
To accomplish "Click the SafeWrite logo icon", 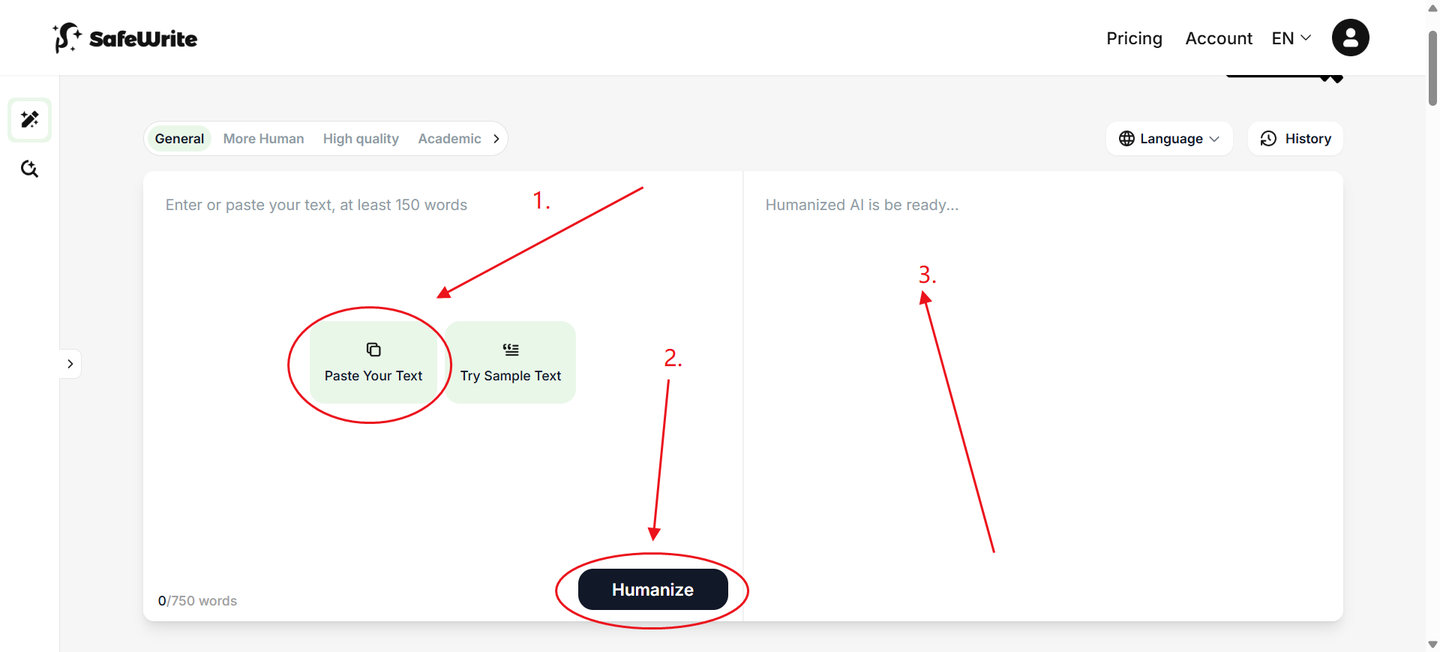I will [x=67, y=38].
